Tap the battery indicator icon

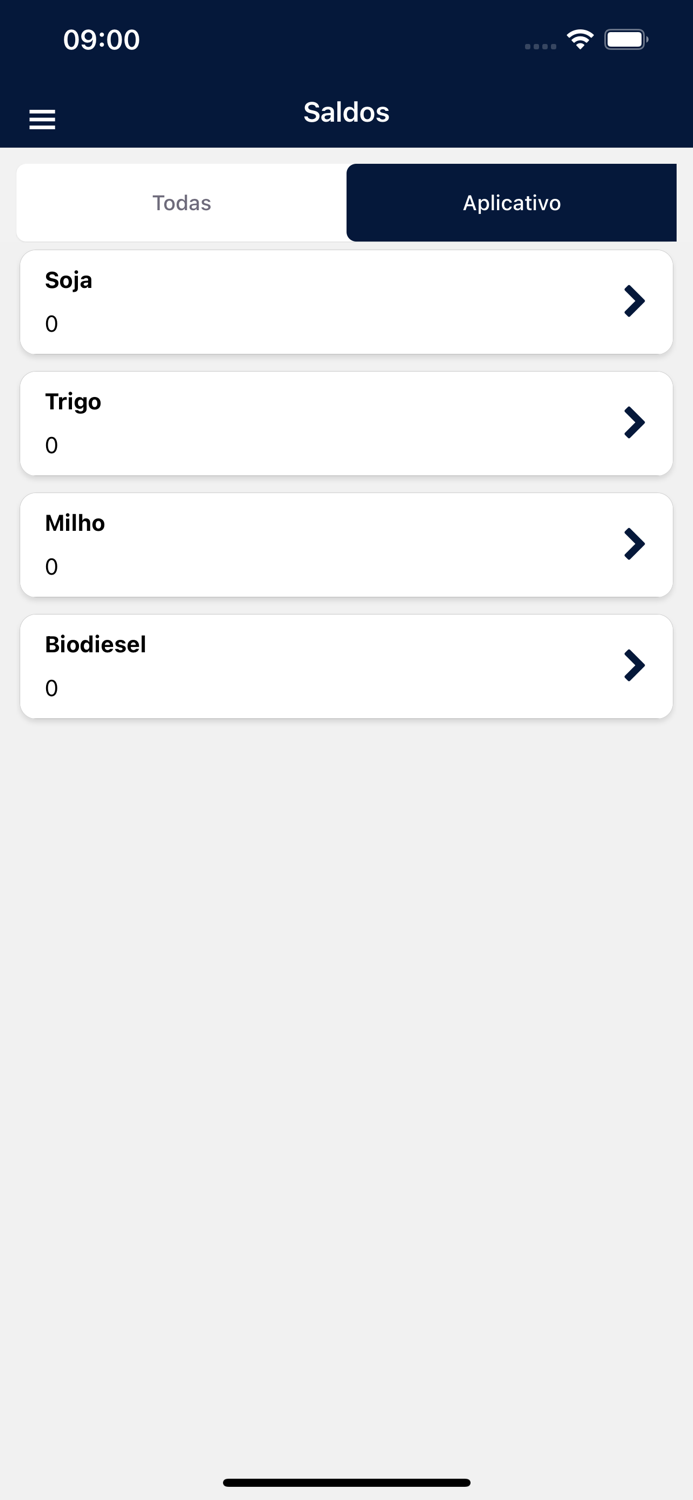(x=626, y=40)
